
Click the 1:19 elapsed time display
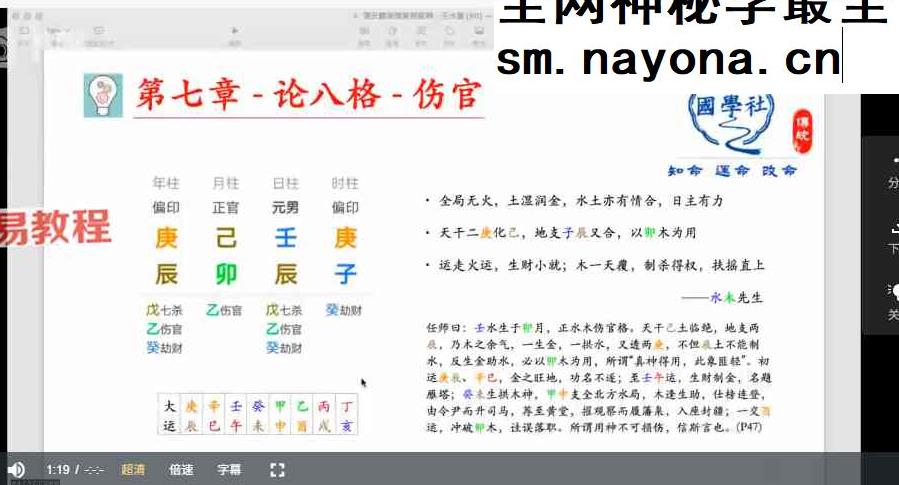pos(58,470)
